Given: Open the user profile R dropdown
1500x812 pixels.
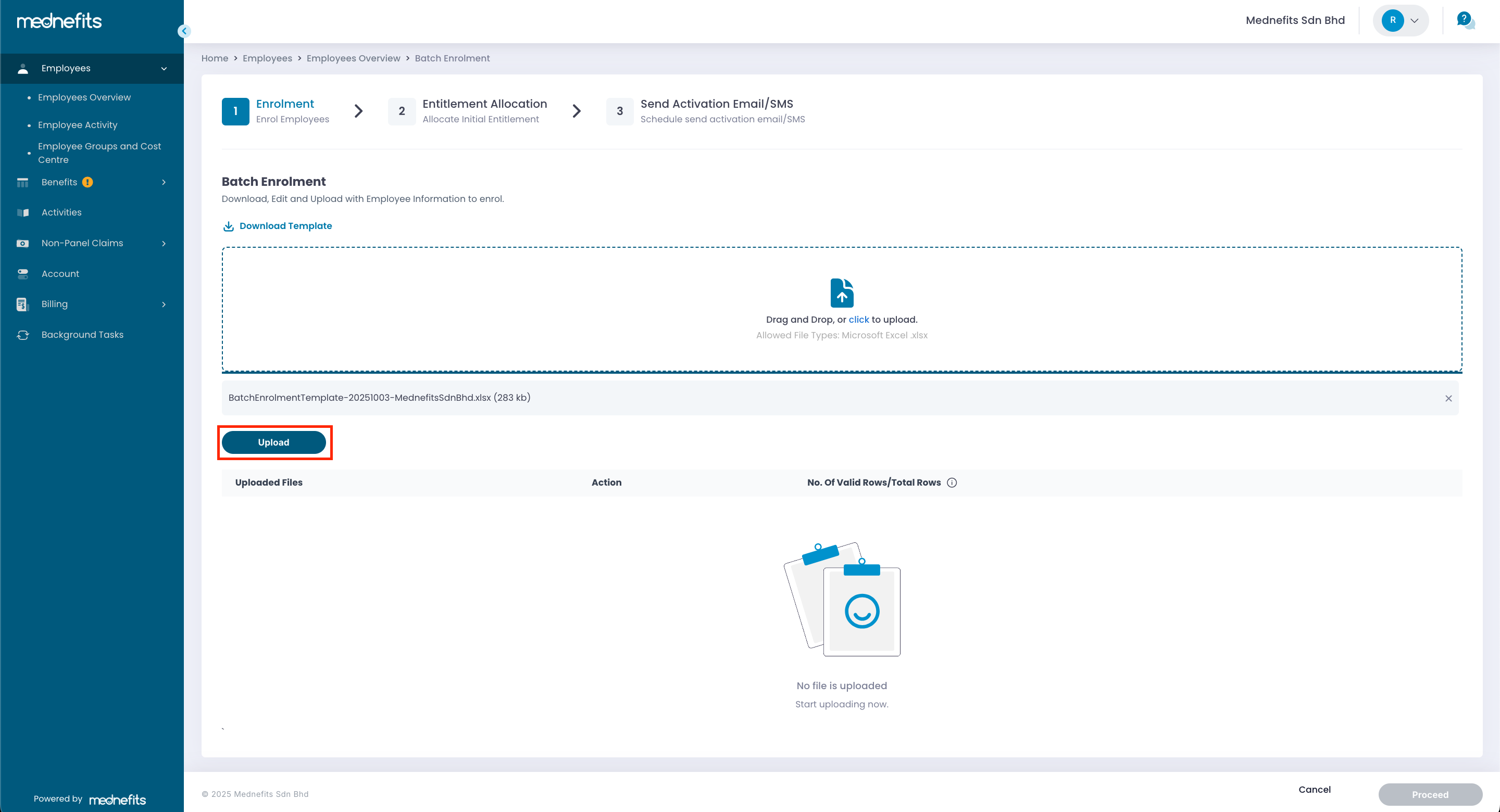Looking at the screenshot, I should click(x=1400, y=20).
